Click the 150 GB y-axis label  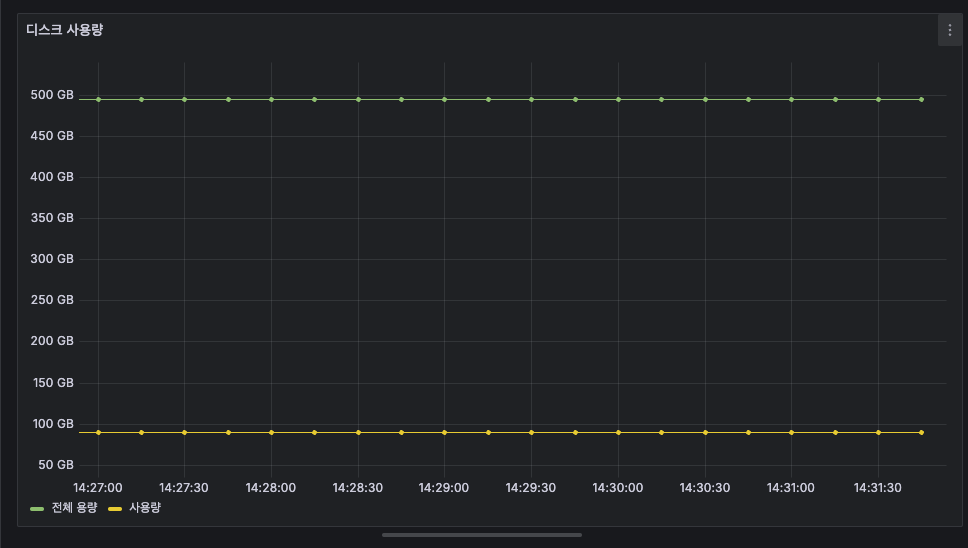pyautogui.click(x=53, y=383)
